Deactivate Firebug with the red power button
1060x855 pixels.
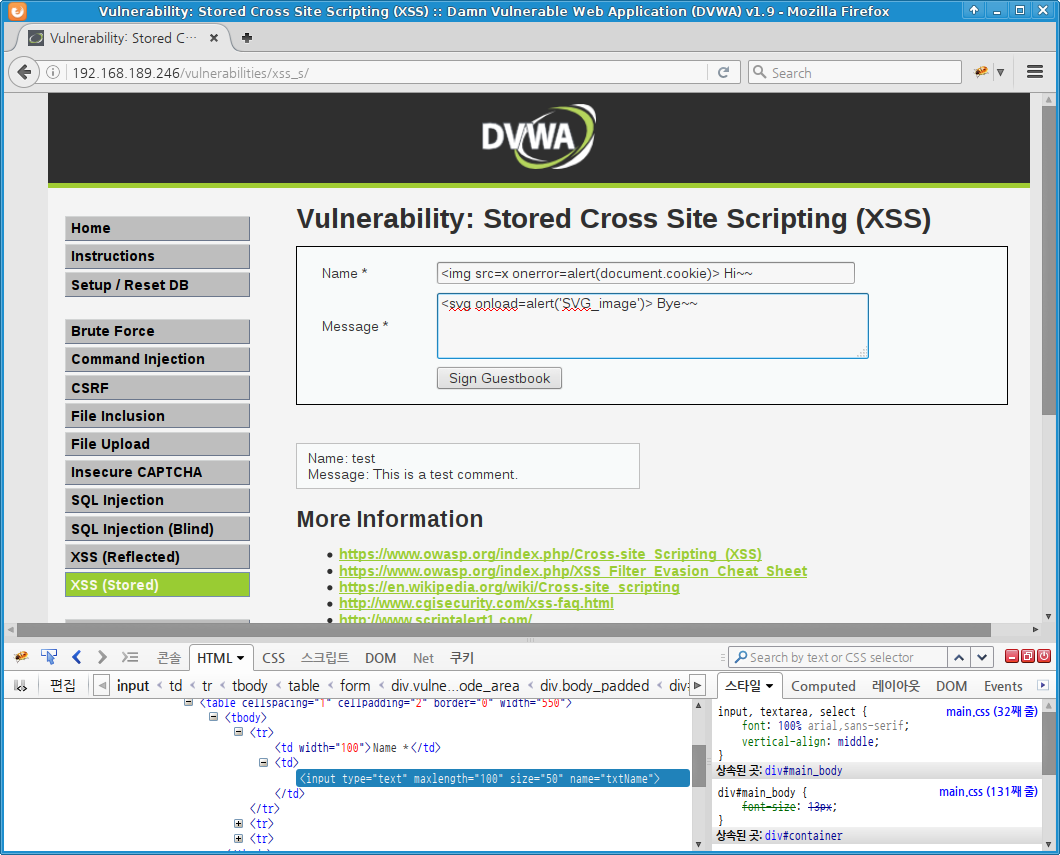(1044, 656)
